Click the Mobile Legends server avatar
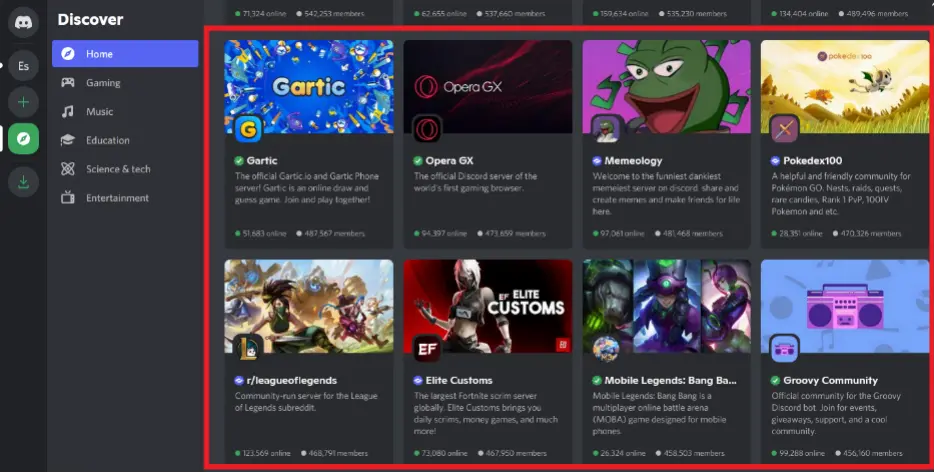 coord(606,348)
